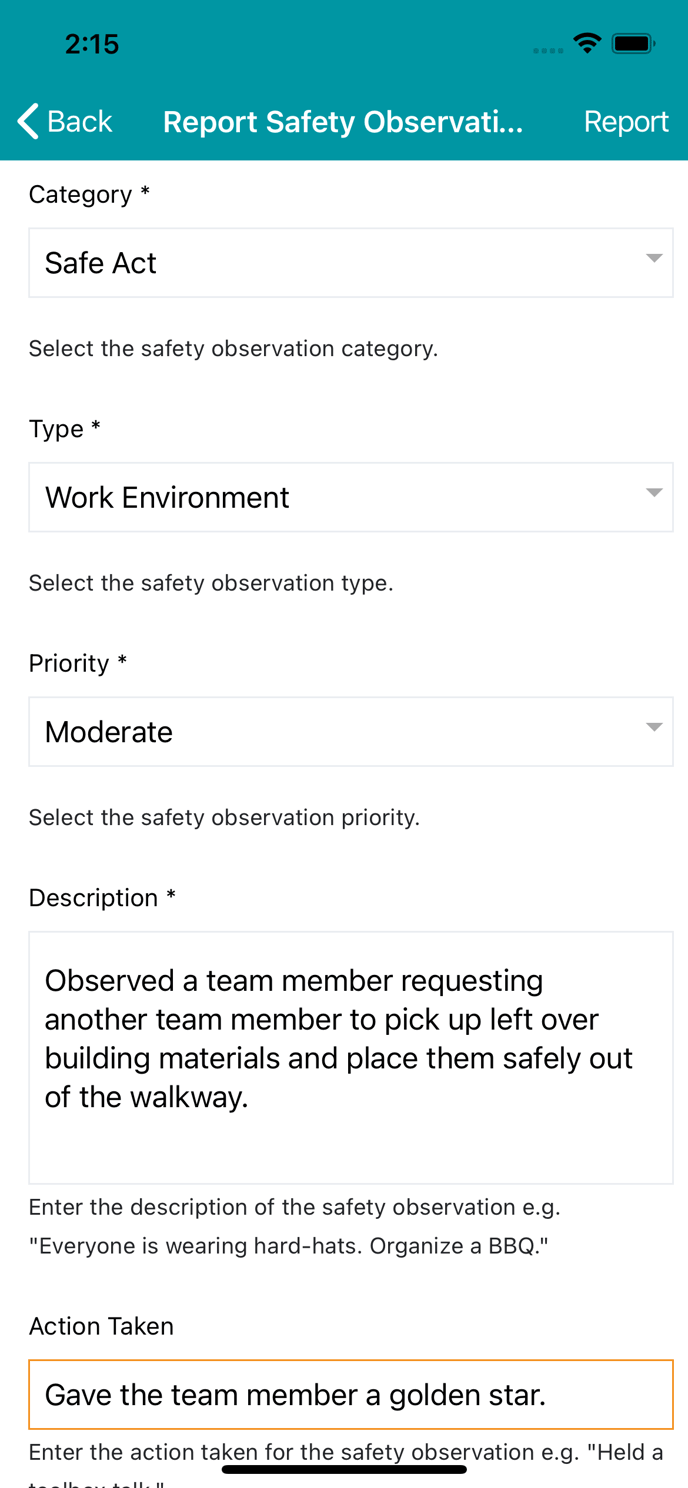The width and height of the screenshot is (688, 1488).
Task: Open the Category dropdown arrow
Action: (654, 258)
